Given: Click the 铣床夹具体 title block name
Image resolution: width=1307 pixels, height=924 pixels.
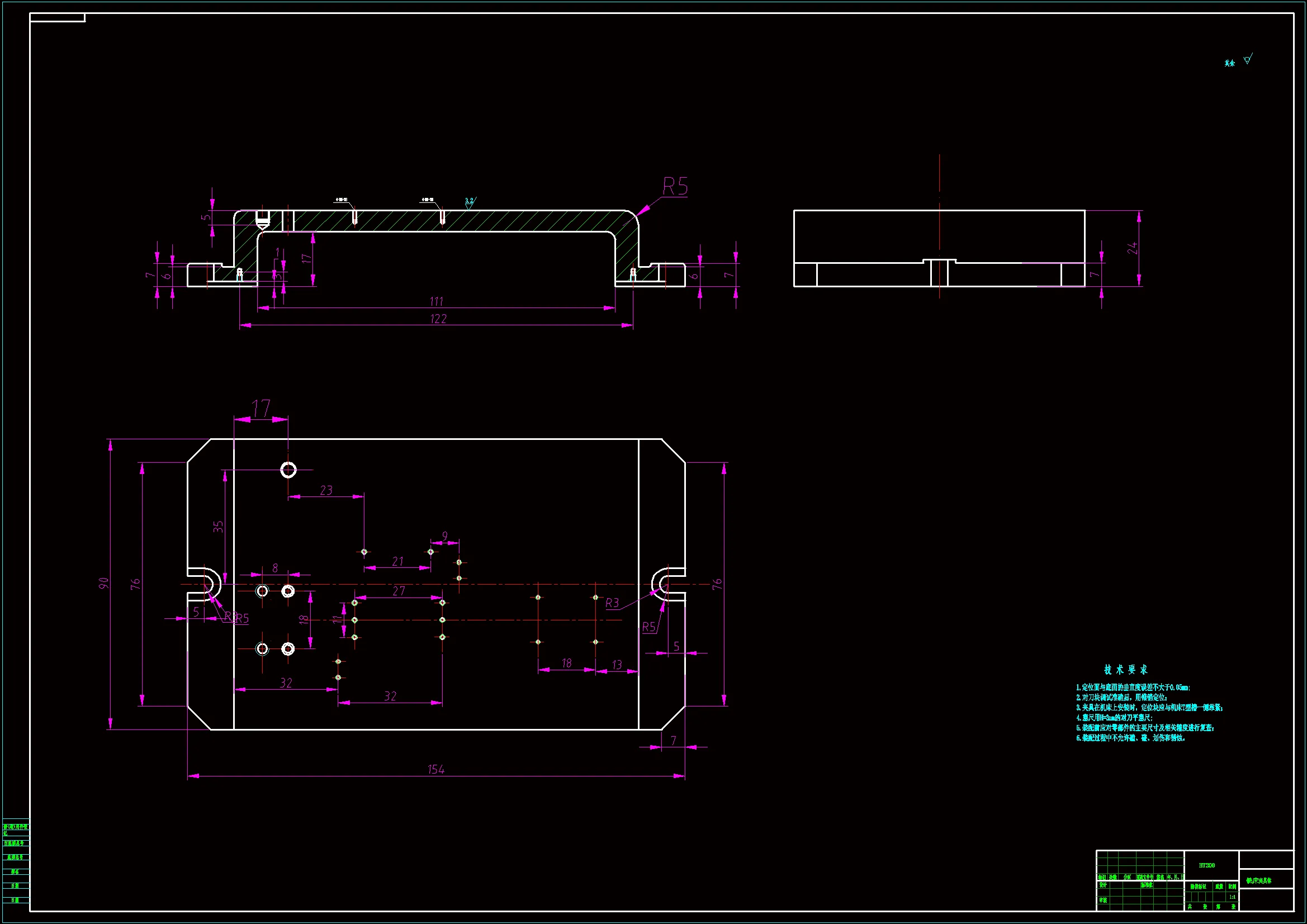Looking at the screenshot, I should pos(1258,881).
